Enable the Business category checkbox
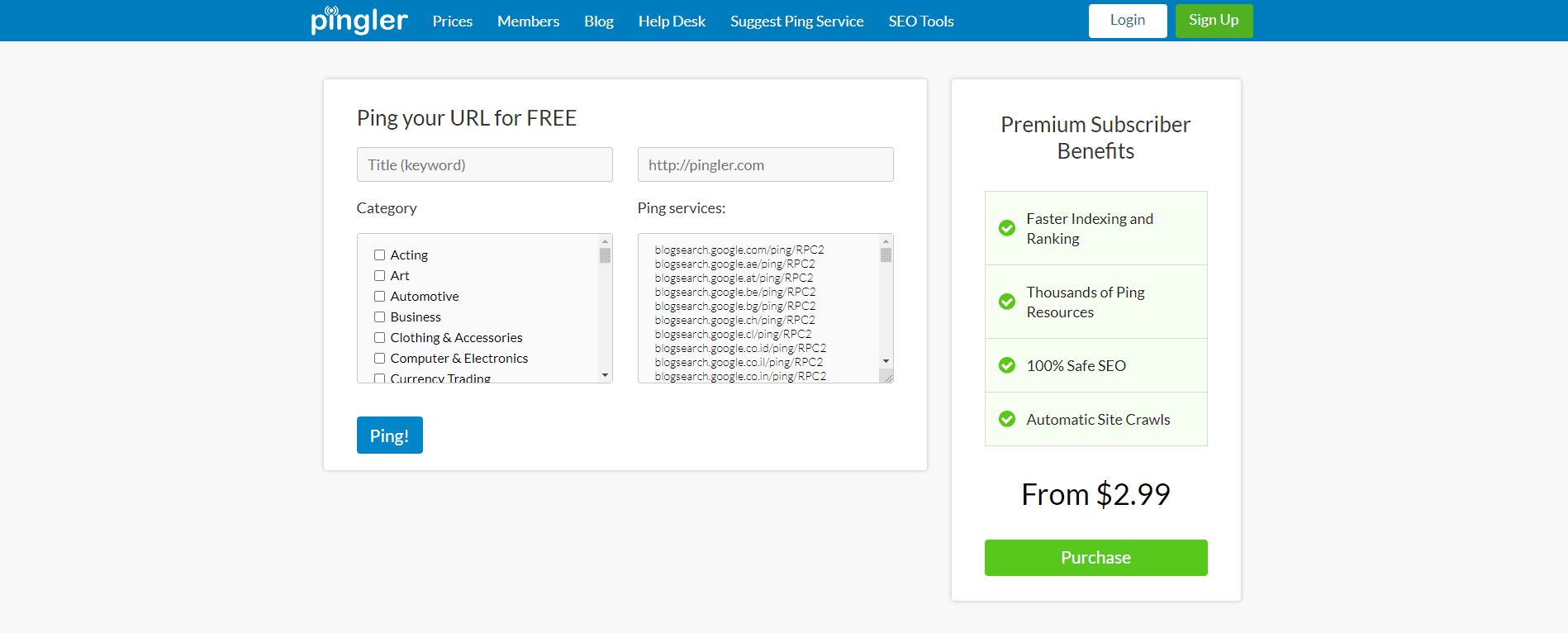The image size is (1568, 633). 379,316
